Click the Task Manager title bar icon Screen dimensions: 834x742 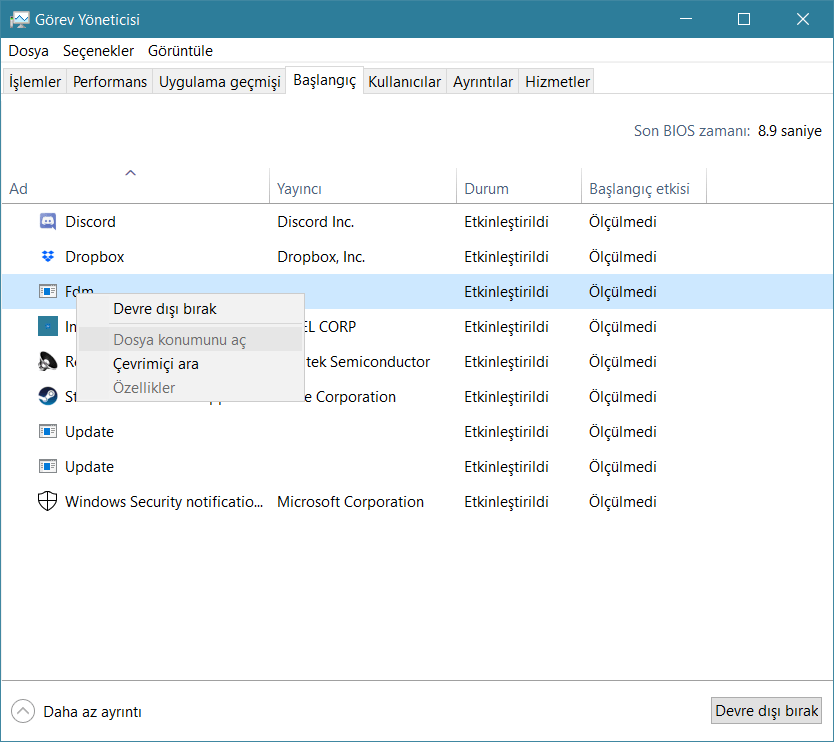point(20,20)
